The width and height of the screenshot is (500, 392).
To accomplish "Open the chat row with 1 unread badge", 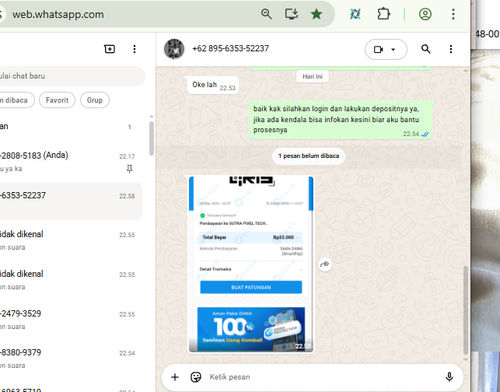I will [71, 127].
